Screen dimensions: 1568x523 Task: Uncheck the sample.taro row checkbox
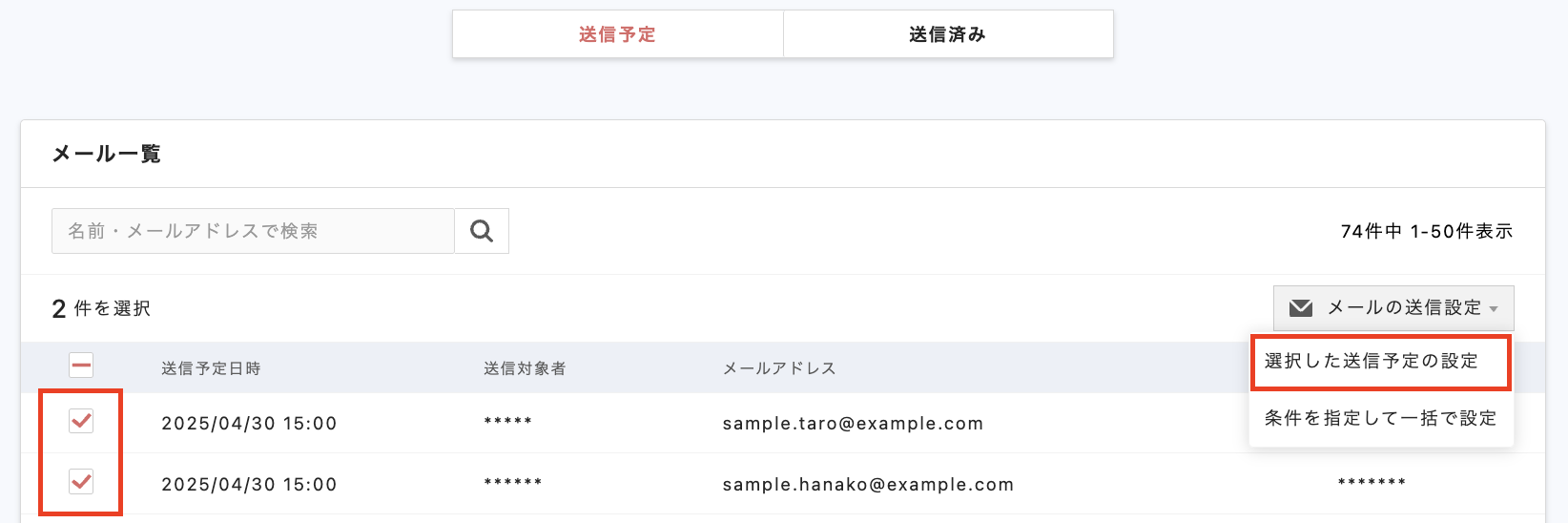tap(81, 421)
